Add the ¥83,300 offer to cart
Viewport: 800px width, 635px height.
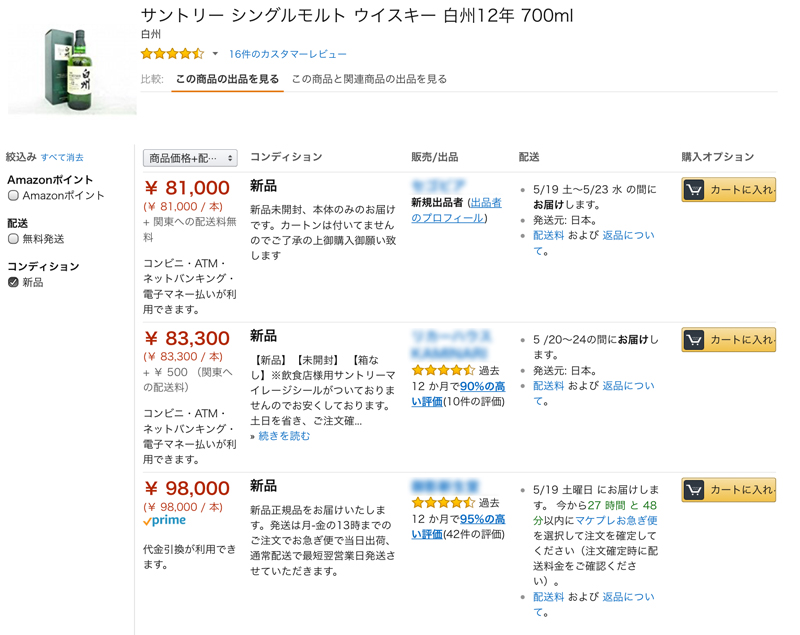[x=729, y=340]
